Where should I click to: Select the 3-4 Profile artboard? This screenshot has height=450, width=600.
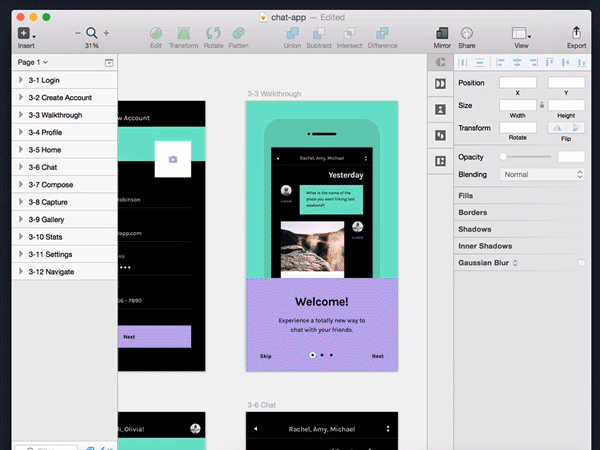pos(45,132)
